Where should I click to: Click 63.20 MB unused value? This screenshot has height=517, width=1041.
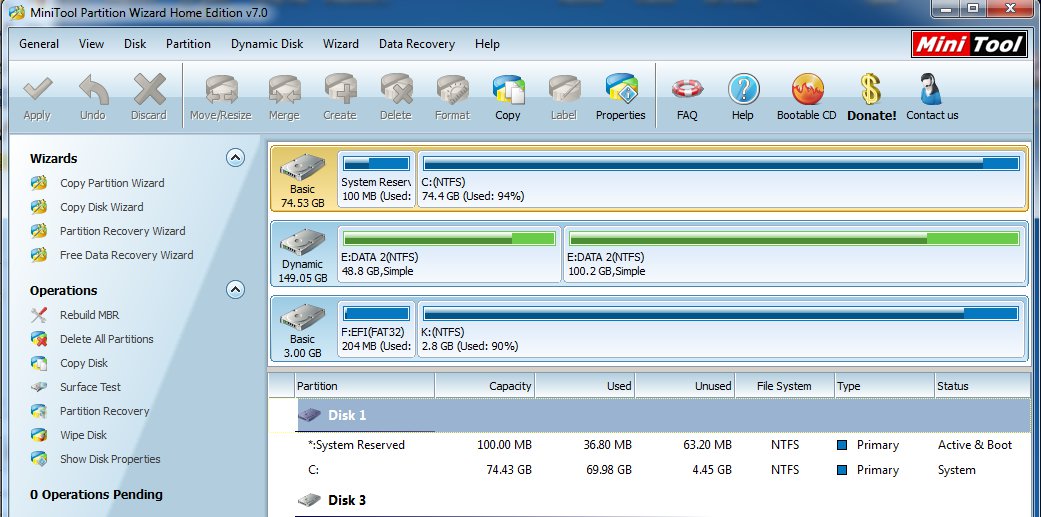(707, 445)
